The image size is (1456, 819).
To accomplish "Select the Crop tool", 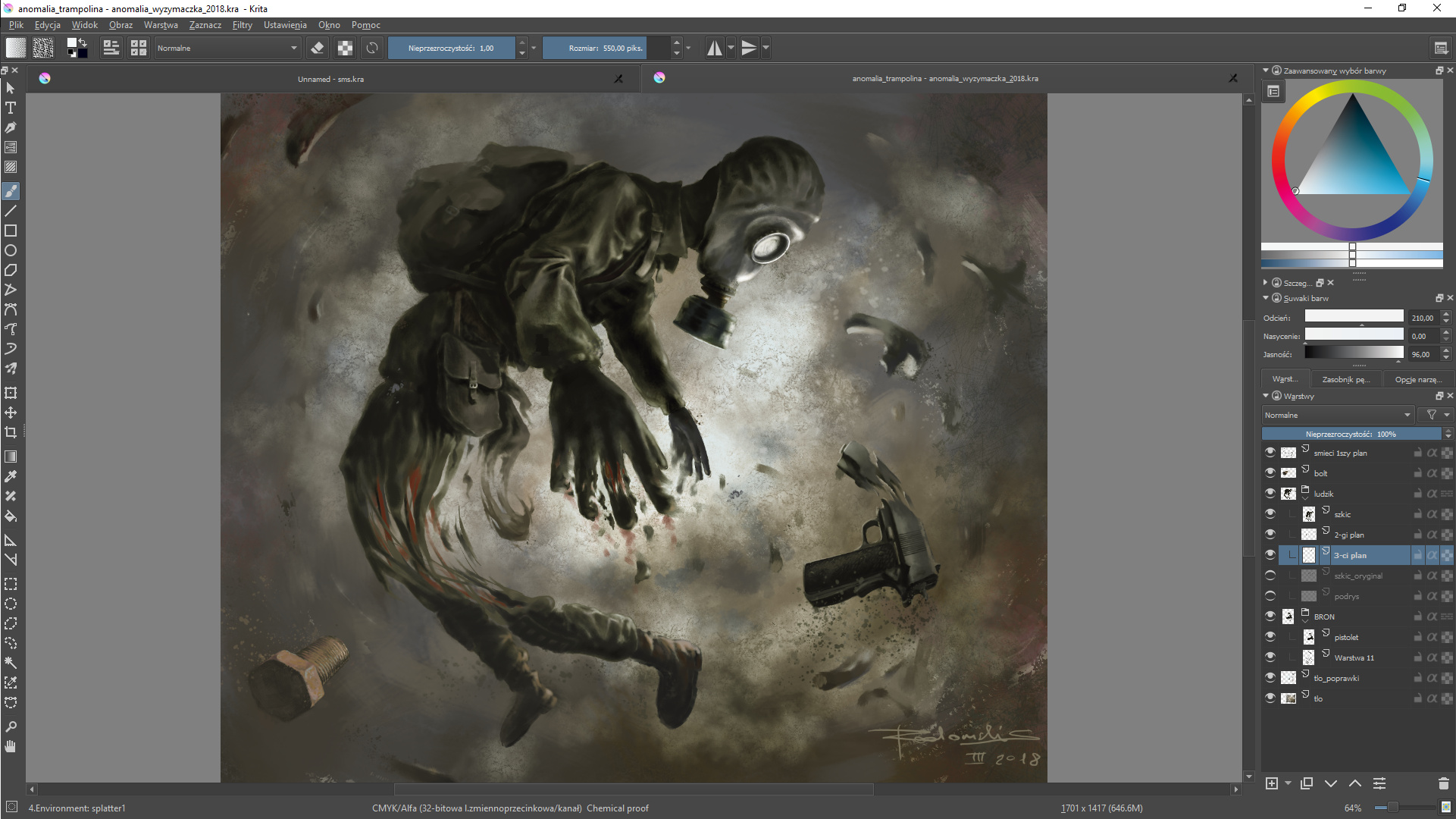I will [x=11, y=432].
